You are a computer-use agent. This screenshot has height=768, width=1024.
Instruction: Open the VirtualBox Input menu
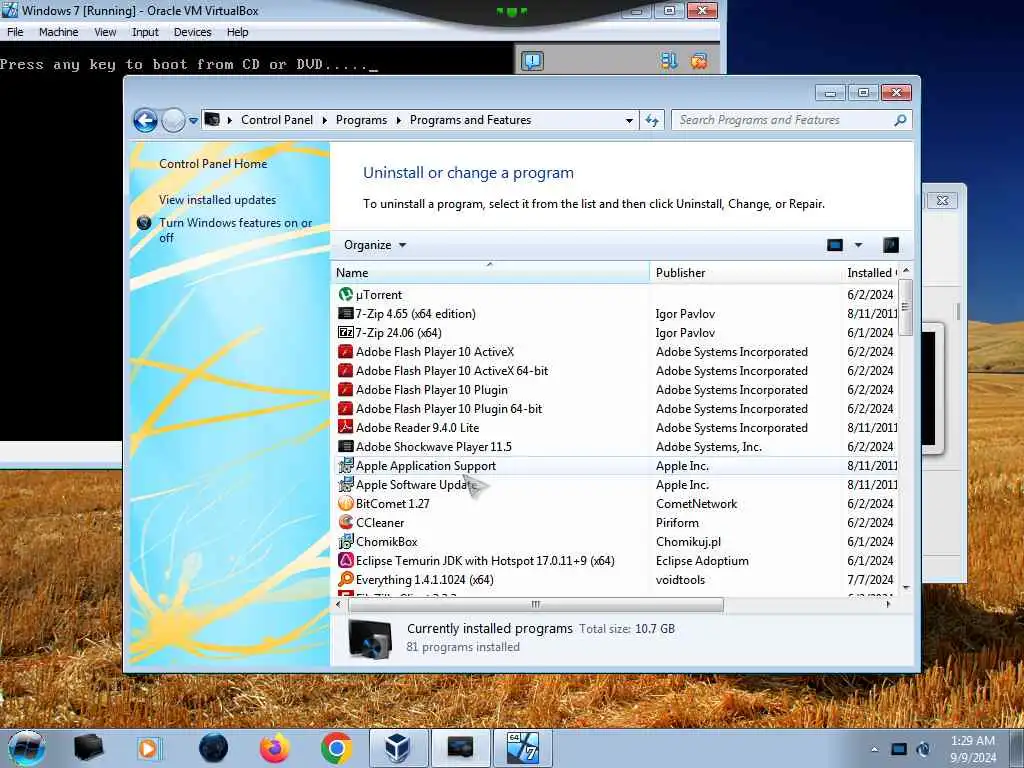coord(145,32)
